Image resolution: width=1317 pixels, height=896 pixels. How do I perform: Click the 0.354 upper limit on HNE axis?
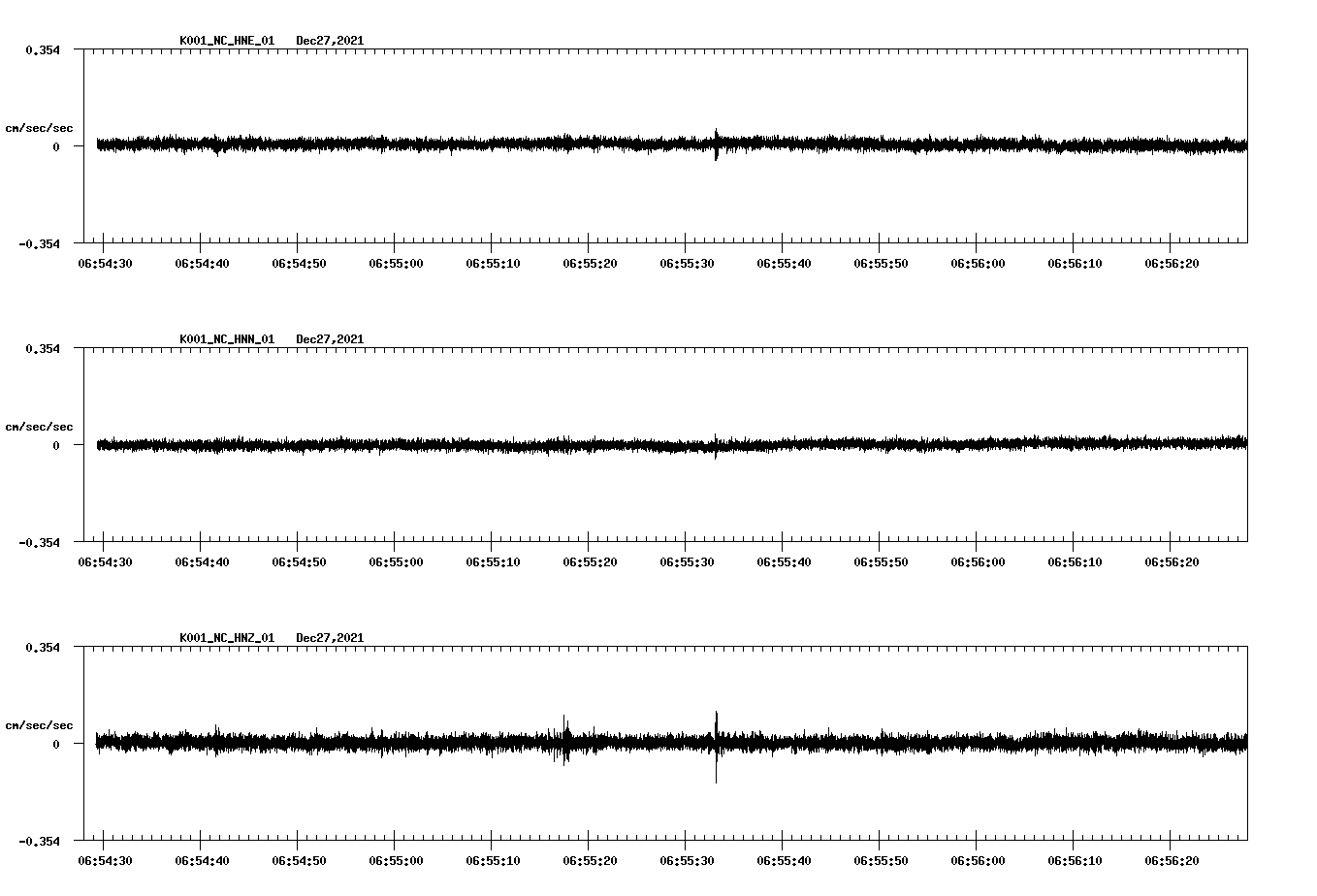43,49
